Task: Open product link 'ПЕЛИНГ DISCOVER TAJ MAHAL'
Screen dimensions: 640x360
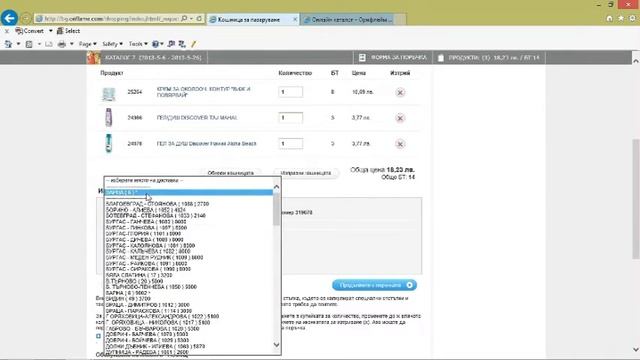Action: 197,118
